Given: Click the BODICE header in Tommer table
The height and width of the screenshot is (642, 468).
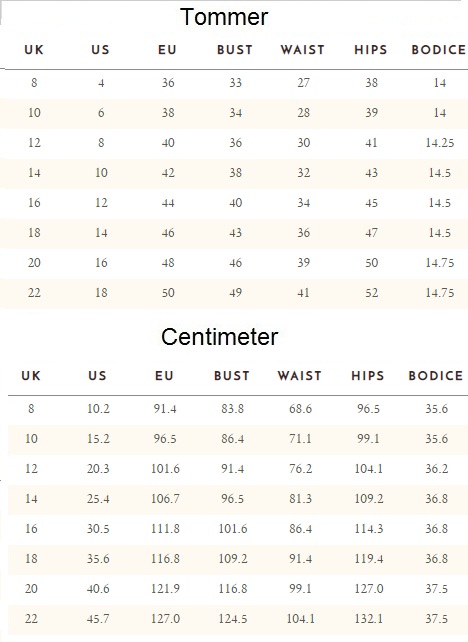Looking at the screenshot, I should (x=439, y=50).
